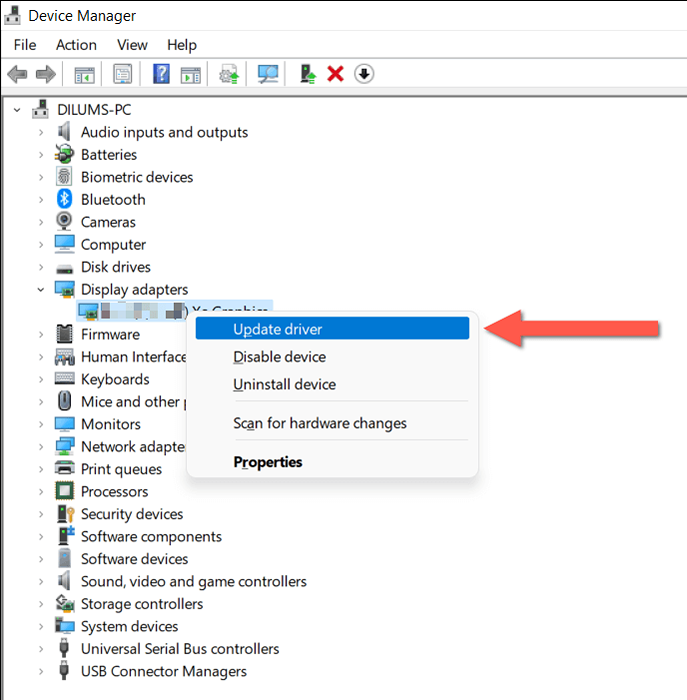Click the down-arrow Disable device toolbar icon
687x700 pixels.
pos(364,74)
